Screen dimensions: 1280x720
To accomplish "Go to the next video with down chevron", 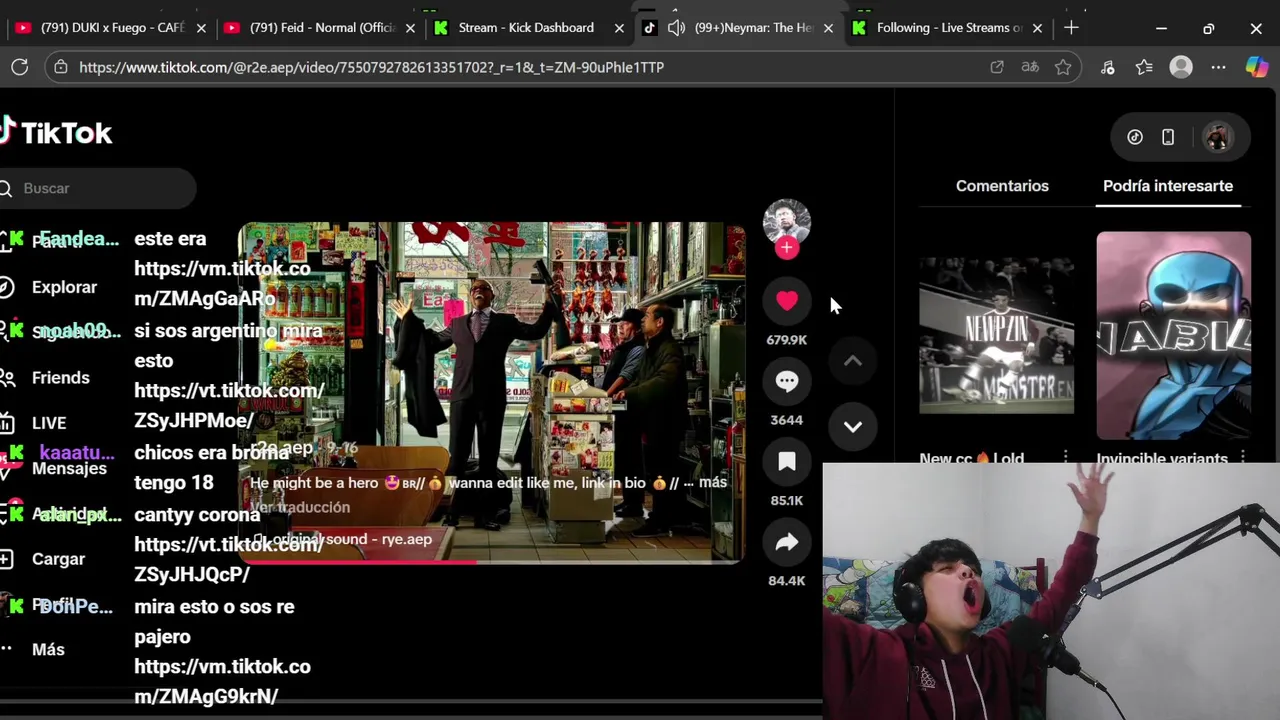I will point(853,426).
